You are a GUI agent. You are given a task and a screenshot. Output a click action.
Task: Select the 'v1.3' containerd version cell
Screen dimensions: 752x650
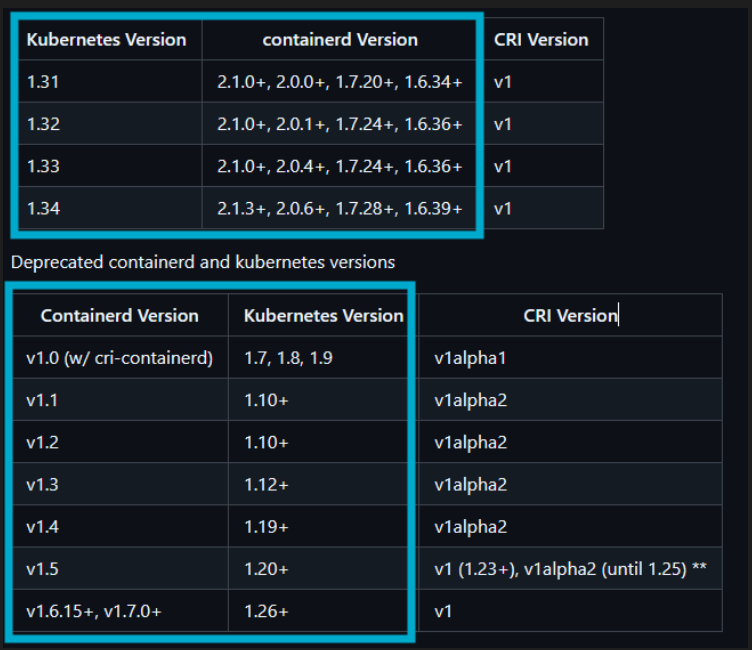(120, 484)
